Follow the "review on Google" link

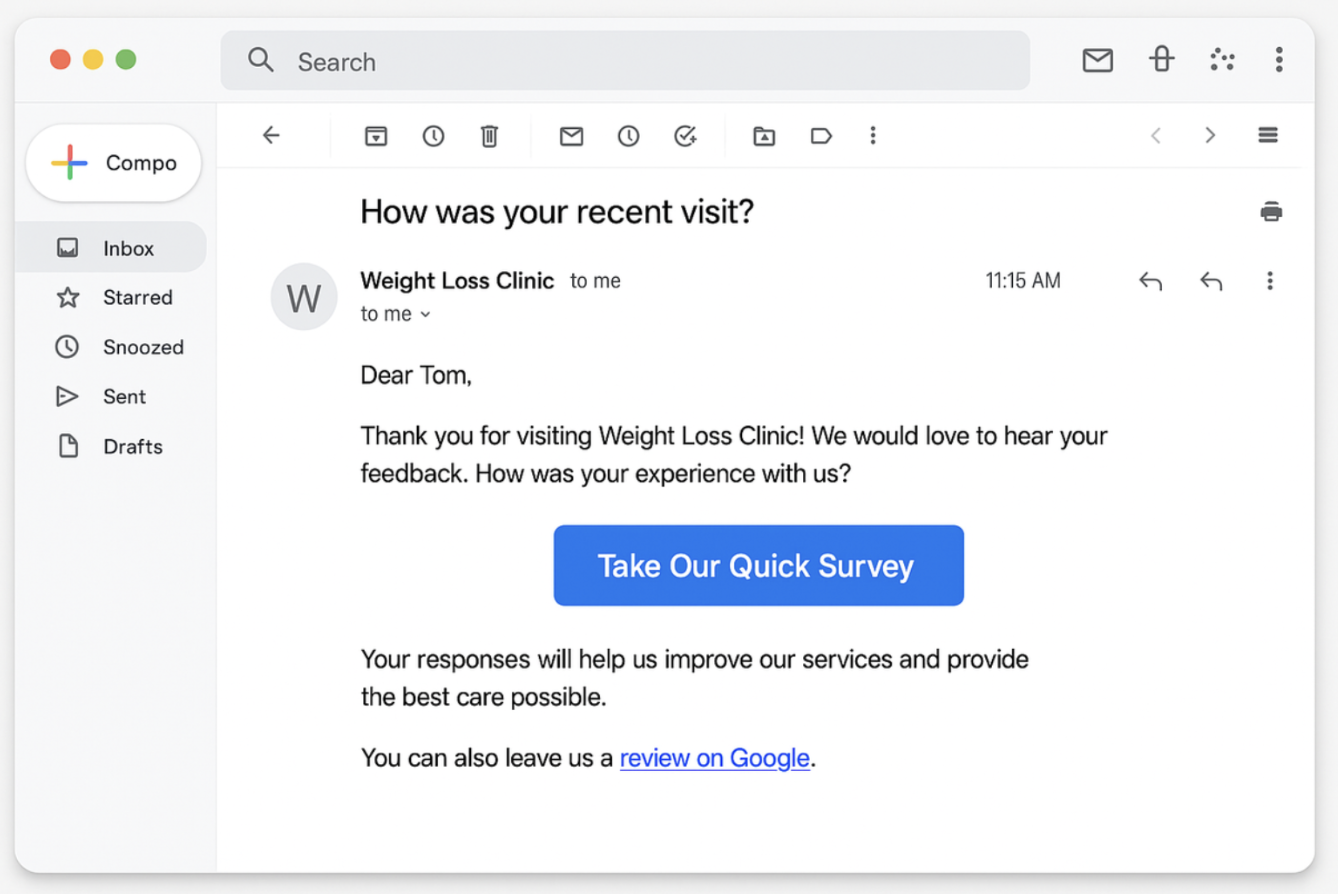[x=714, y=758]
